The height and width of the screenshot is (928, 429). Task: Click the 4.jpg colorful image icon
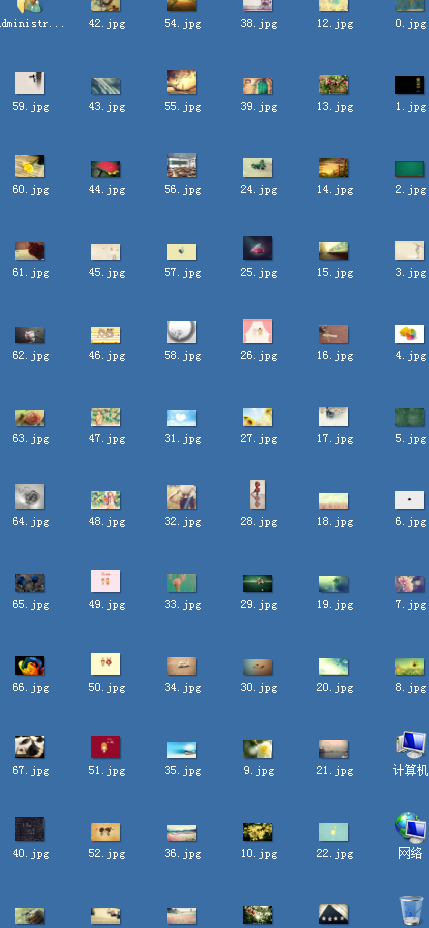(x=409, y=334)
